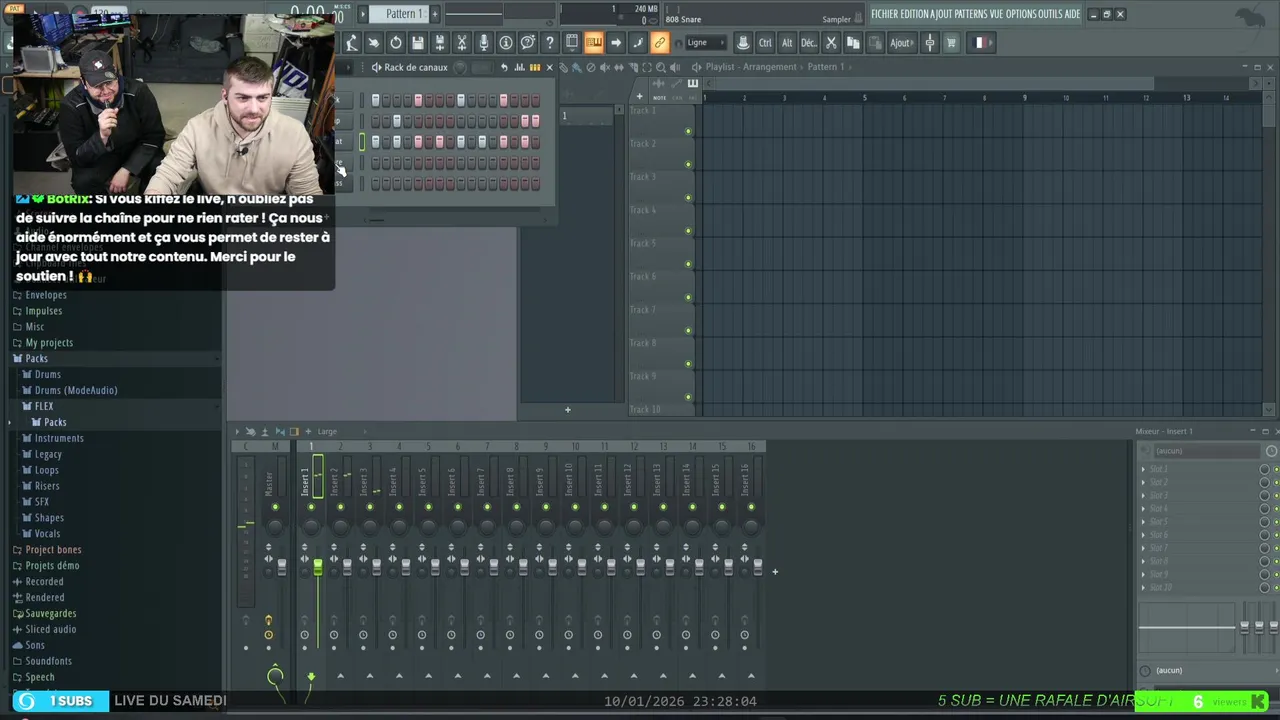1280x720 pixels.
Task: Click the Déc. button in toolbar
Action: click(x=809, y=42)
